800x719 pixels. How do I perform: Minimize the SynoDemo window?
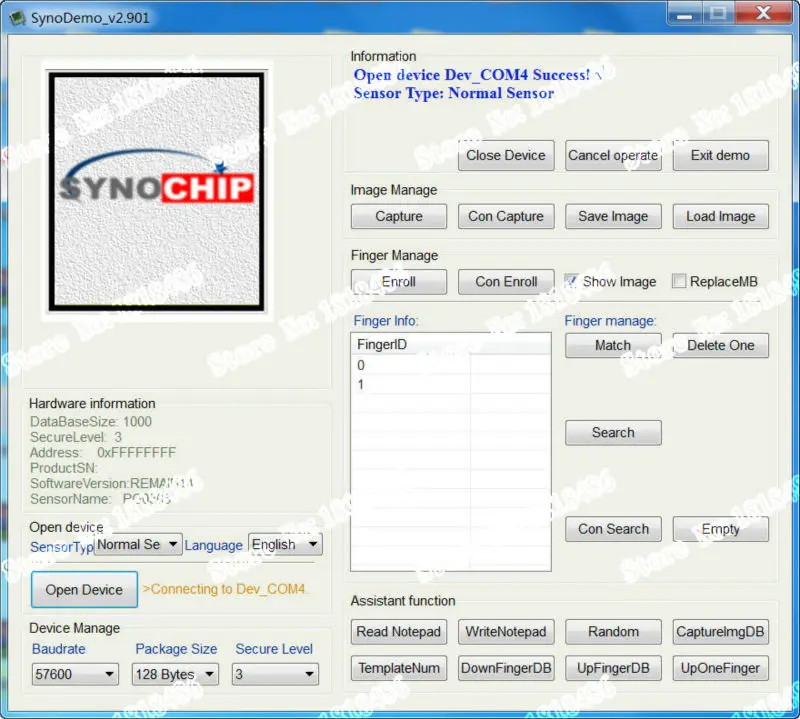(x=684, y=14)
